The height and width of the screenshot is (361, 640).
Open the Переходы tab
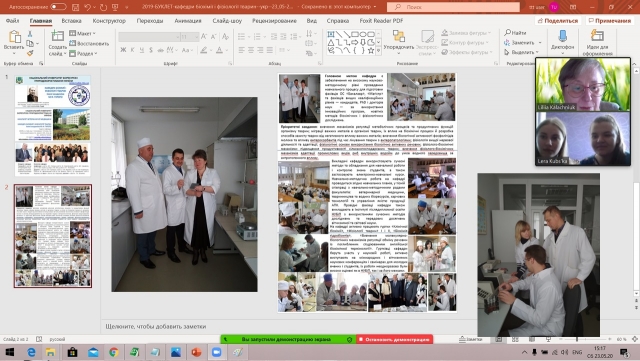(x=150, y=20)
